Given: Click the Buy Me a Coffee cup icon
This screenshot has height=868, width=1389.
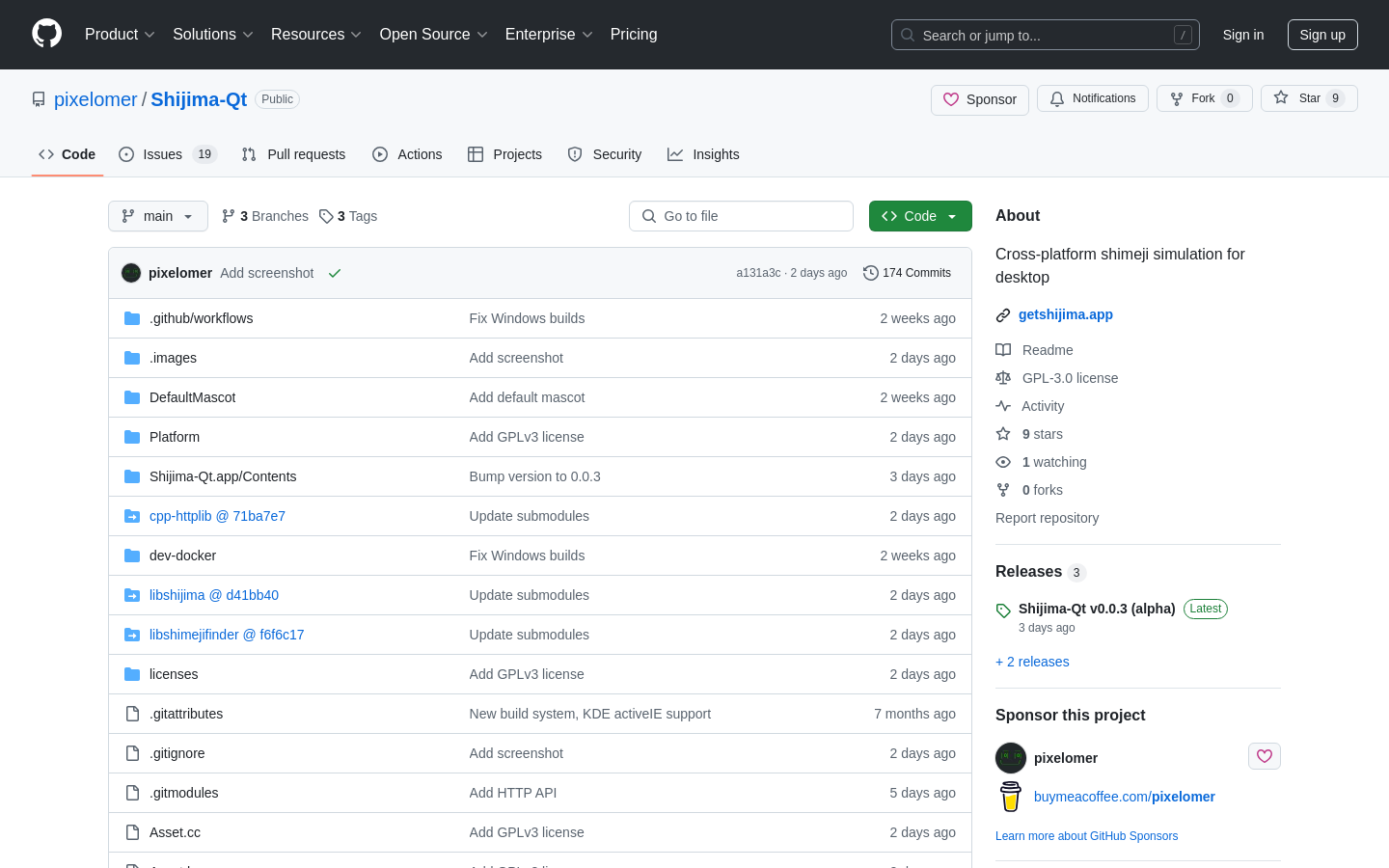Looking at the screenshot, I should pyautogui.click(x=1011, y=797).
